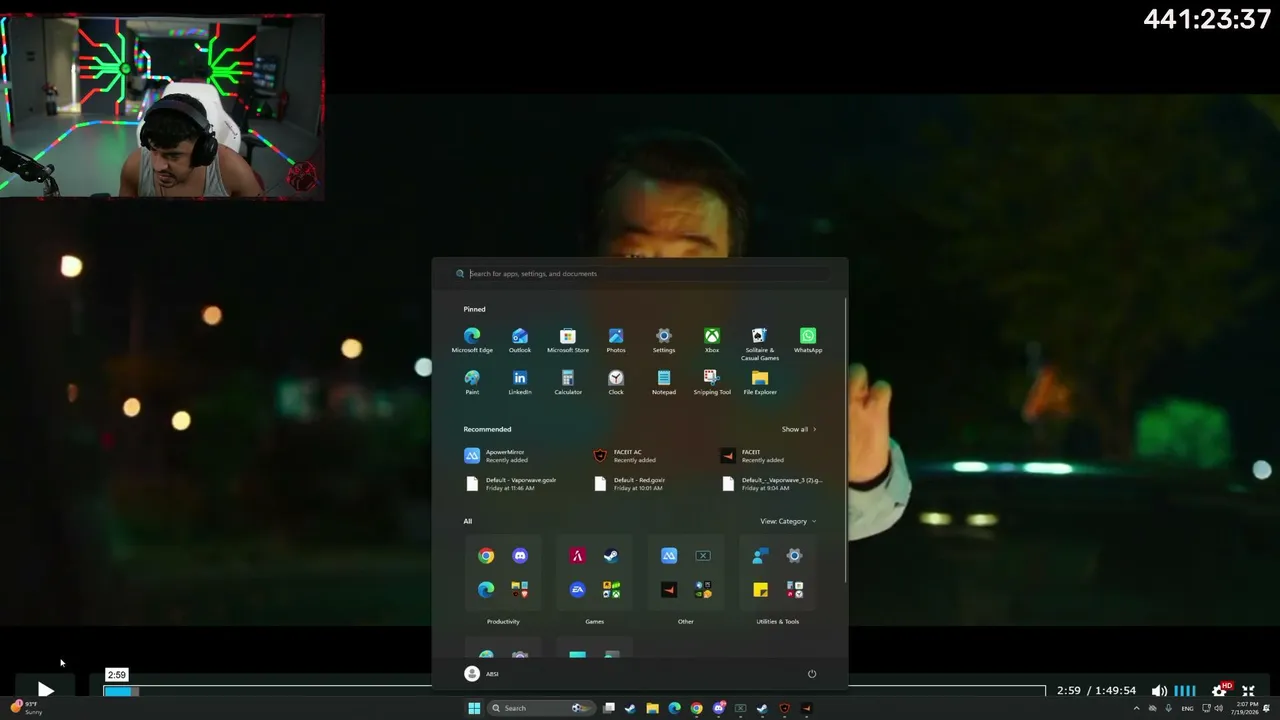Open the pinned Clock app

(616, 382)
